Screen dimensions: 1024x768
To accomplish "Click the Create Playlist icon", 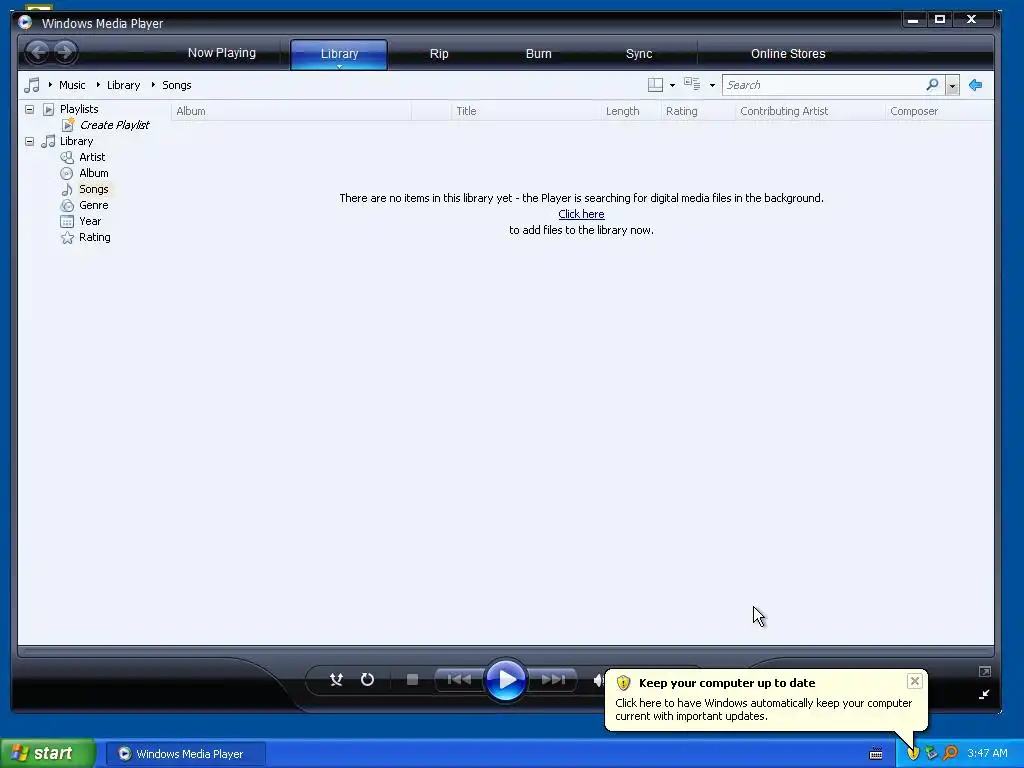I will [68, 125].
